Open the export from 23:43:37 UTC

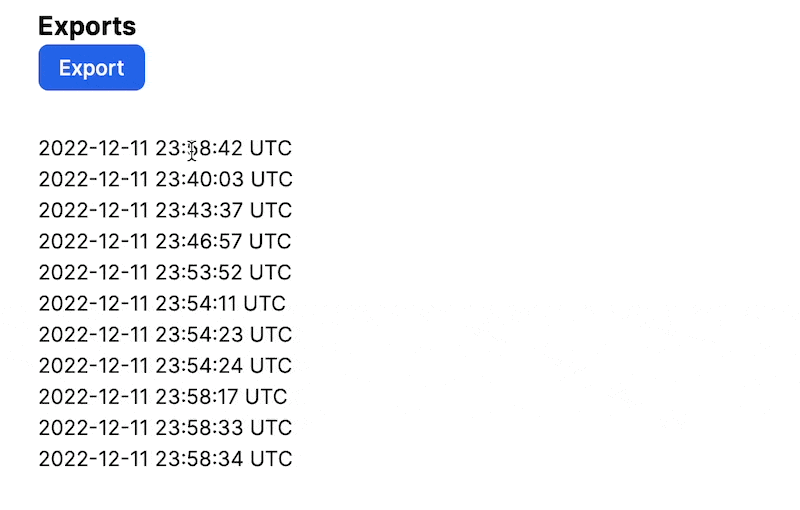(x=165, y=210)
